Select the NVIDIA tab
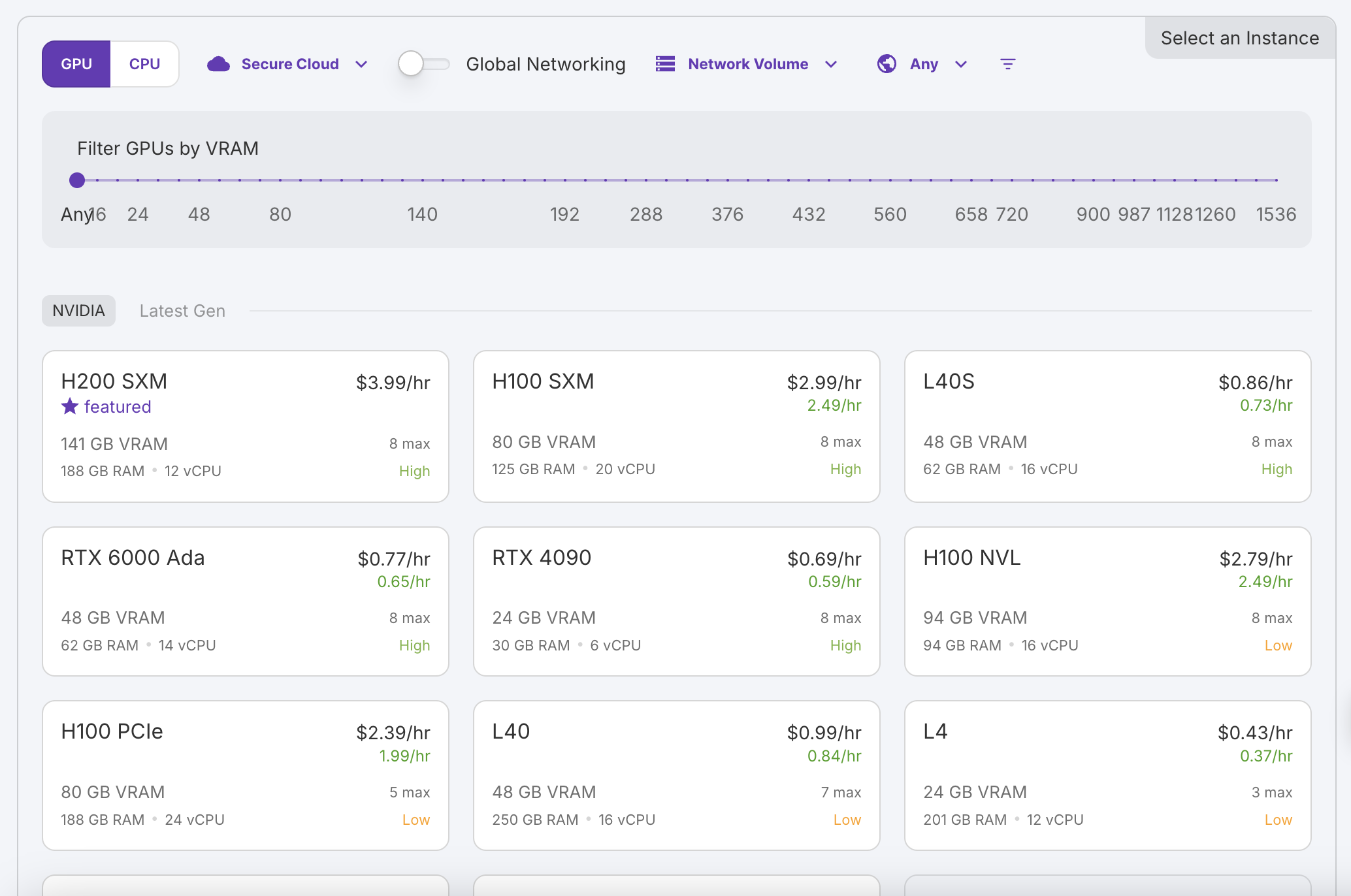Image resolution: width=1351 pixels, height=896 pixels. coord(78,311)
